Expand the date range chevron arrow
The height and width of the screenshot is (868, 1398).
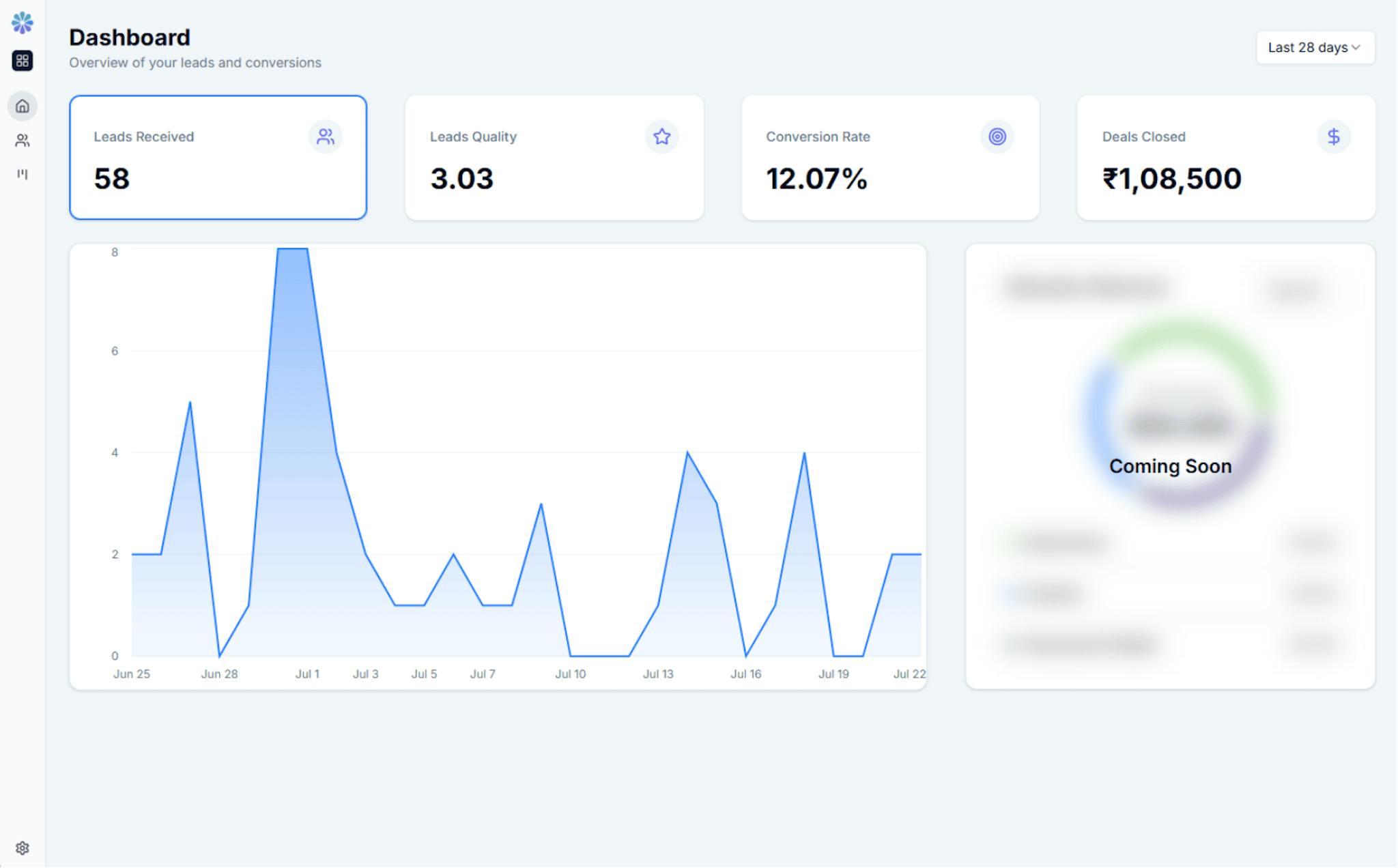(x=1356, y=47)
